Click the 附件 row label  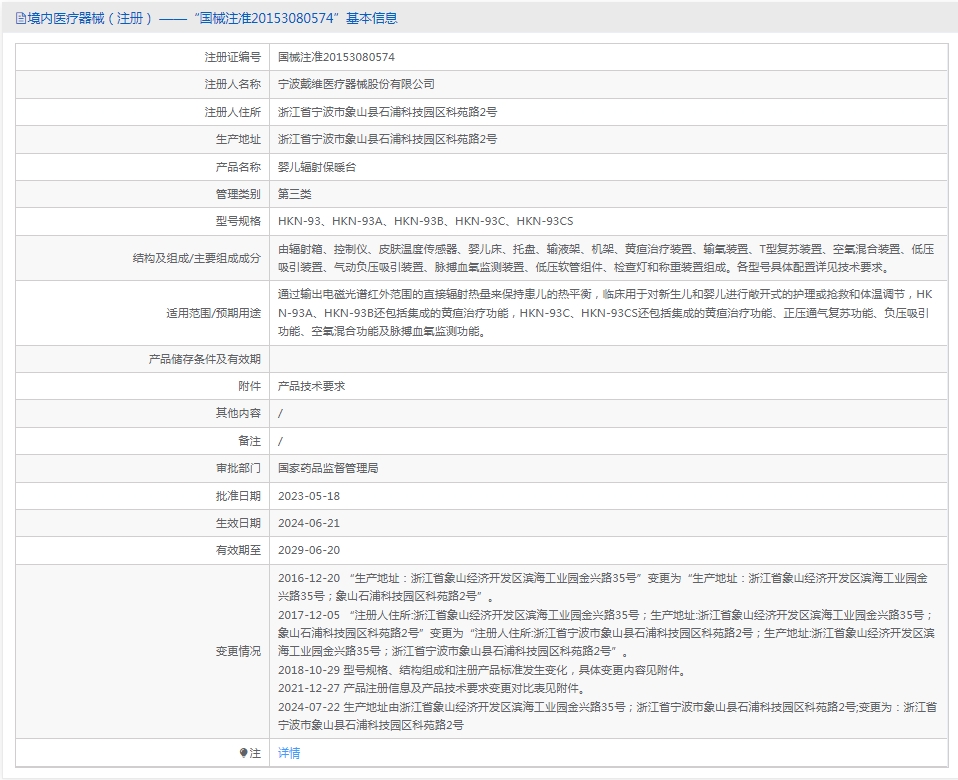(249, 386)
